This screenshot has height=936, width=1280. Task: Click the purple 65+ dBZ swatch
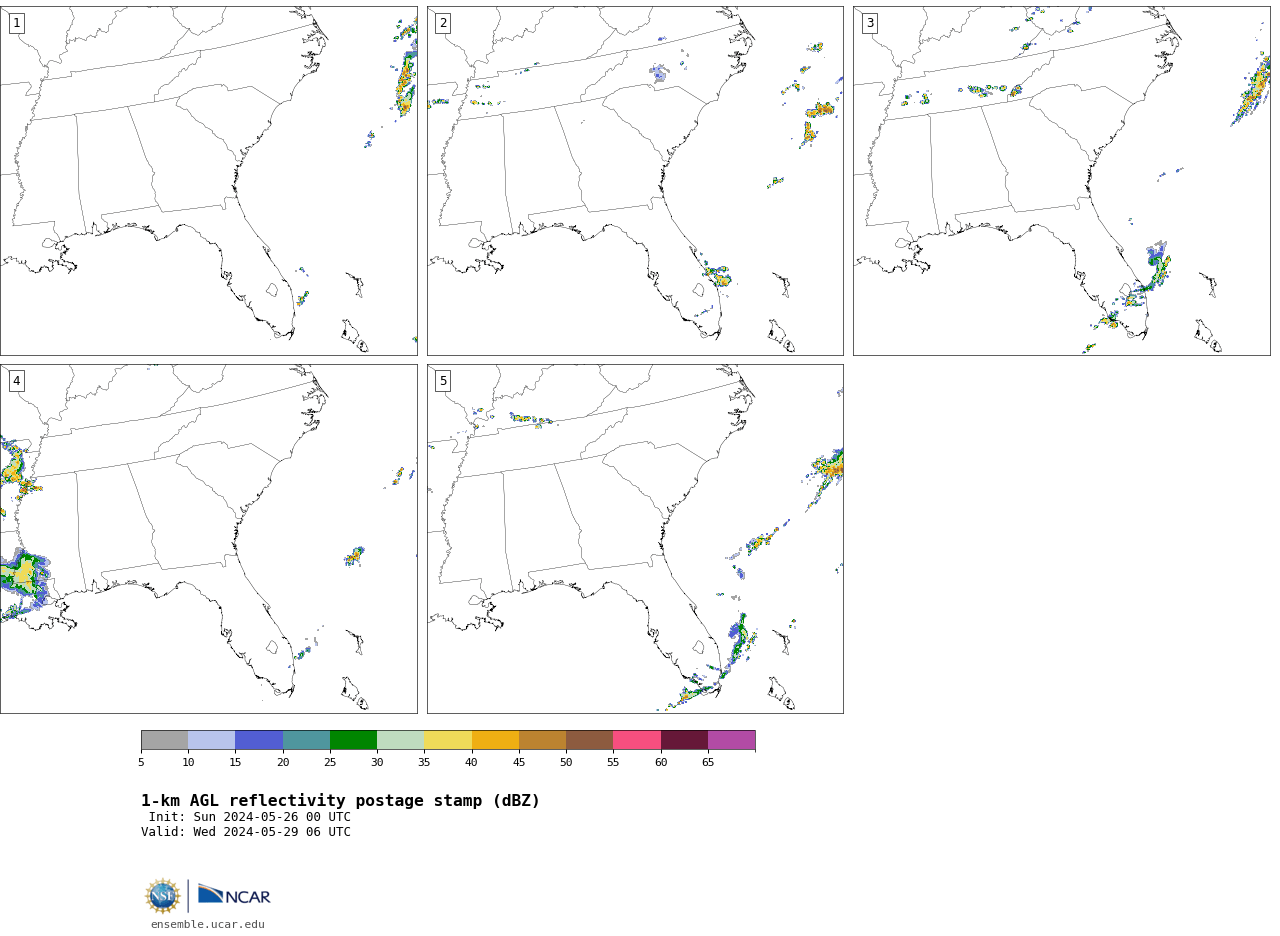coord(731,740)
